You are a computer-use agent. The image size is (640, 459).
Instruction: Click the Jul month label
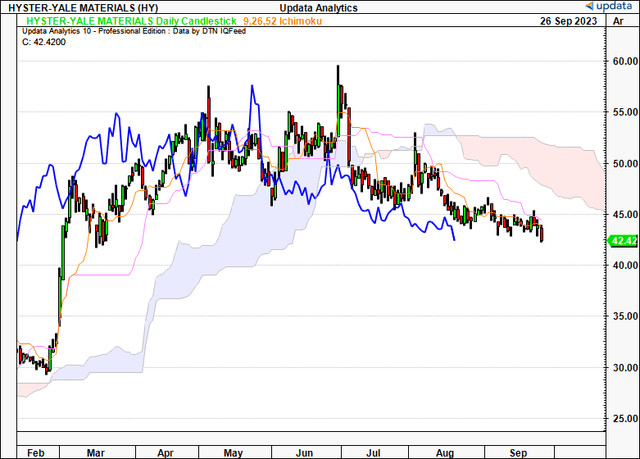click(x=373, y=453)
